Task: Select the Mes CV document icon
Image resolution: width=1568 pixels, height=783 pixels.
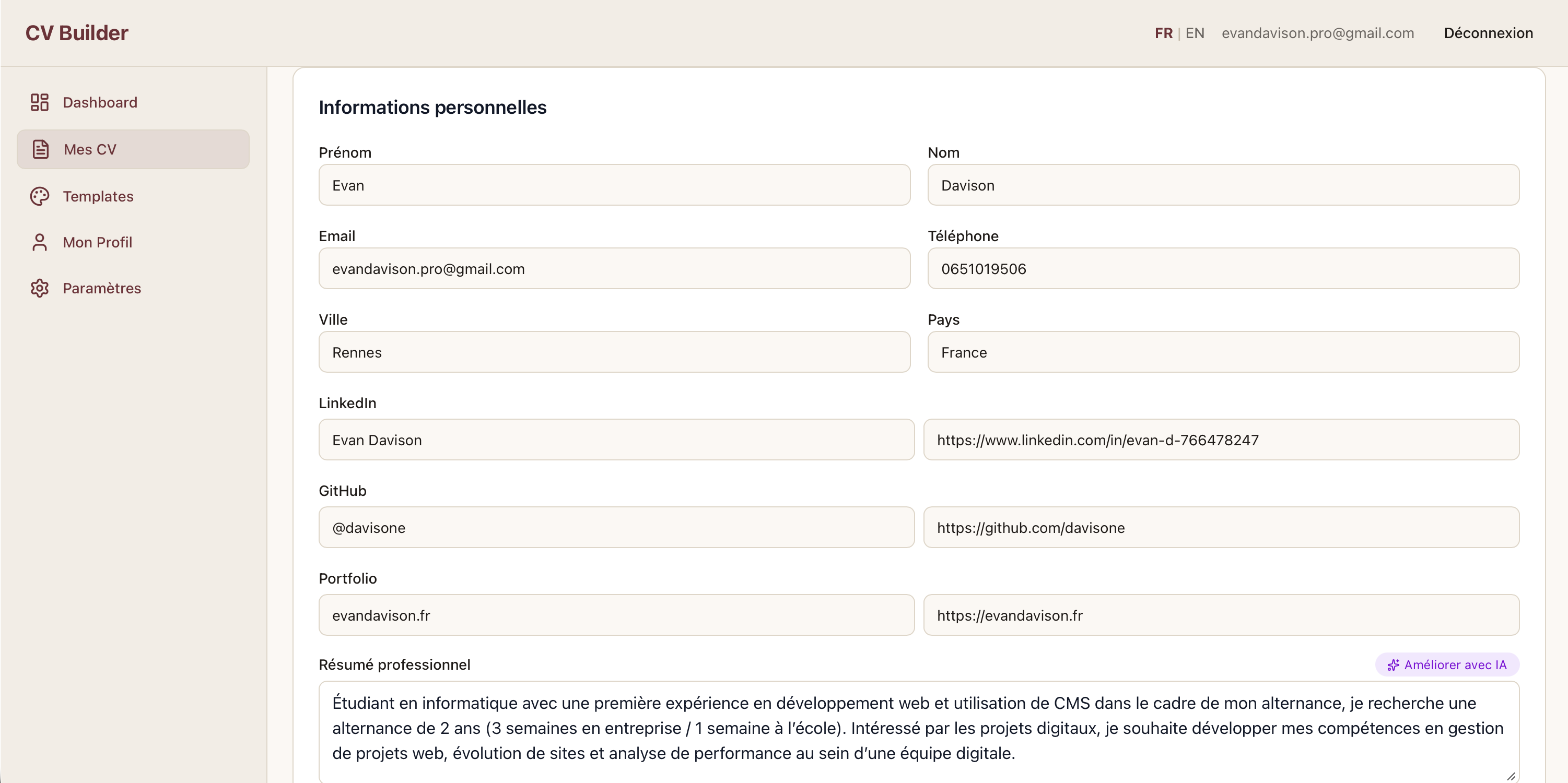Action: (40, 148)
